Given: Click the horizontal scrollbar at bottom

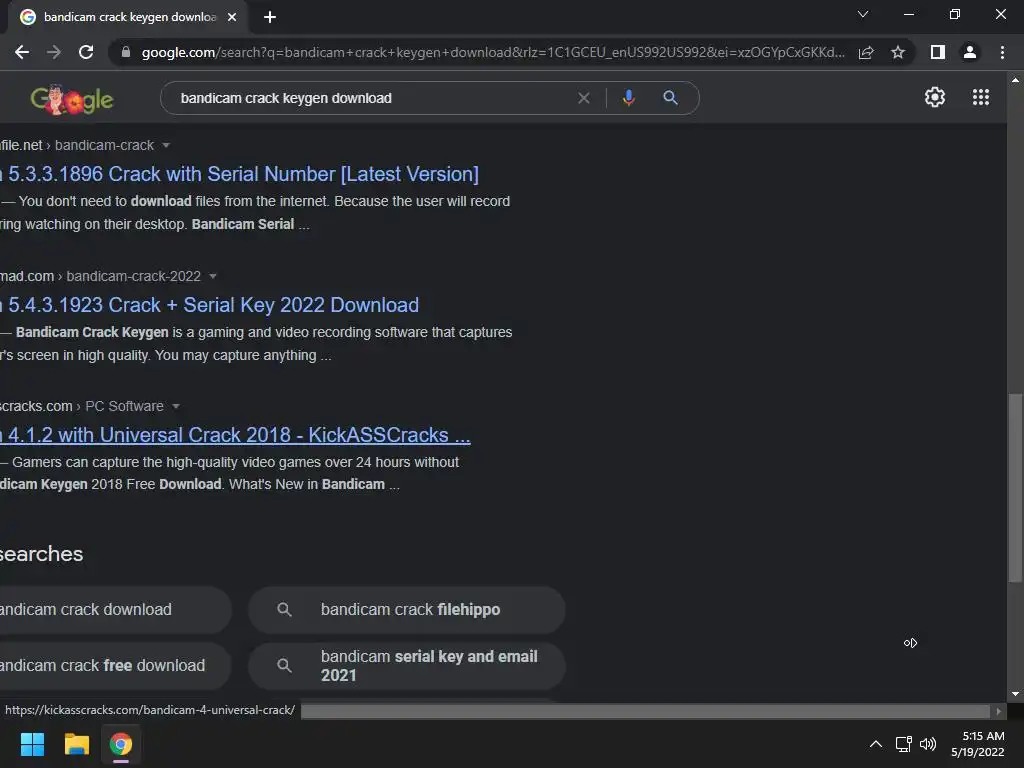Looking at the screenshot, I should (645, 711).
